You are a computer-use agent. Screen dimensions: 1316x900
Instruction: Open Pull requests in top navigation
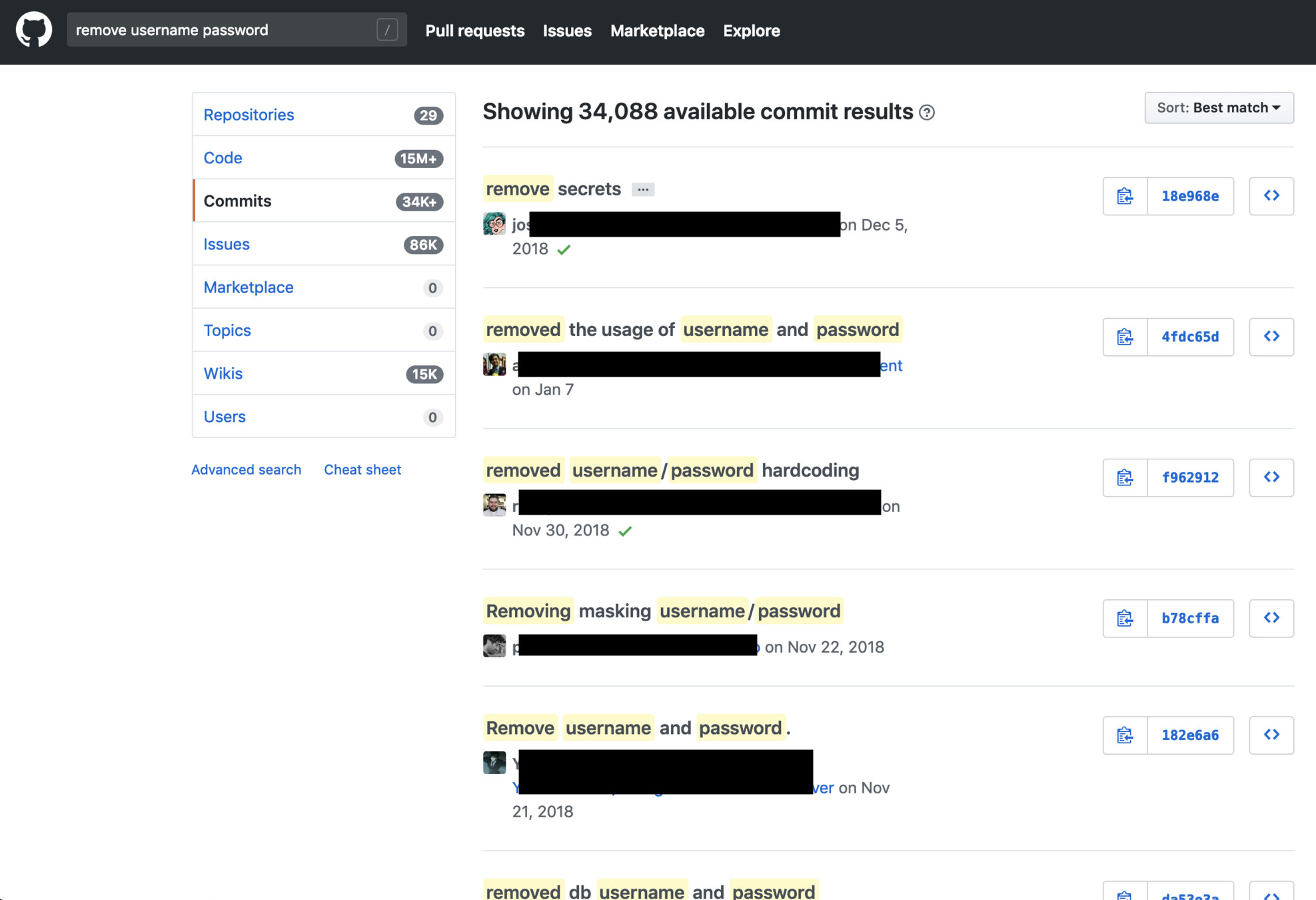pyautogui.click(x=474, y=31)
